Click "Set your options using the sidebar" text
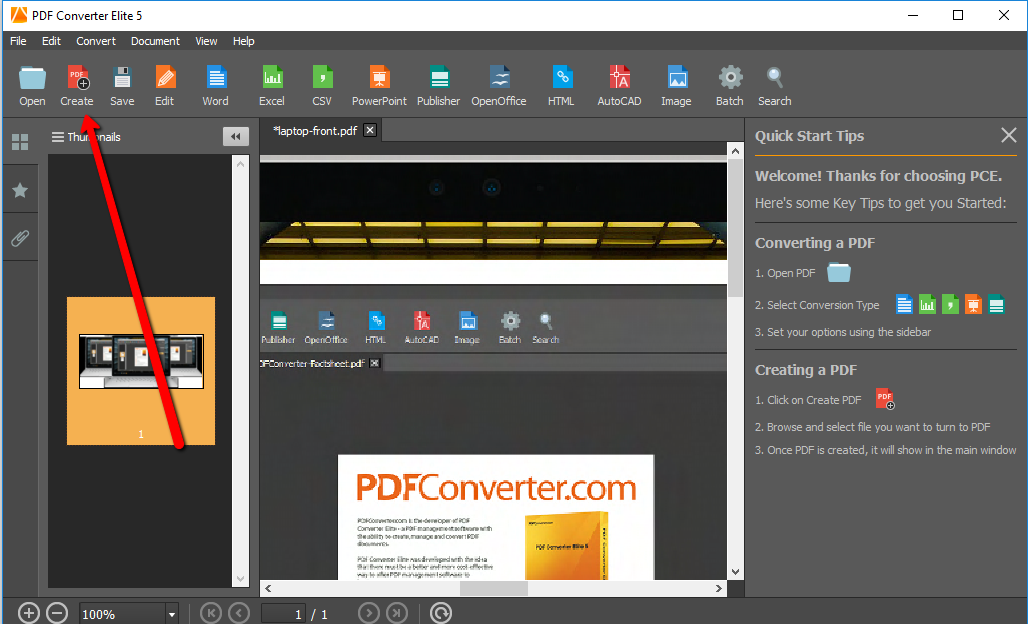 [849, 332]
